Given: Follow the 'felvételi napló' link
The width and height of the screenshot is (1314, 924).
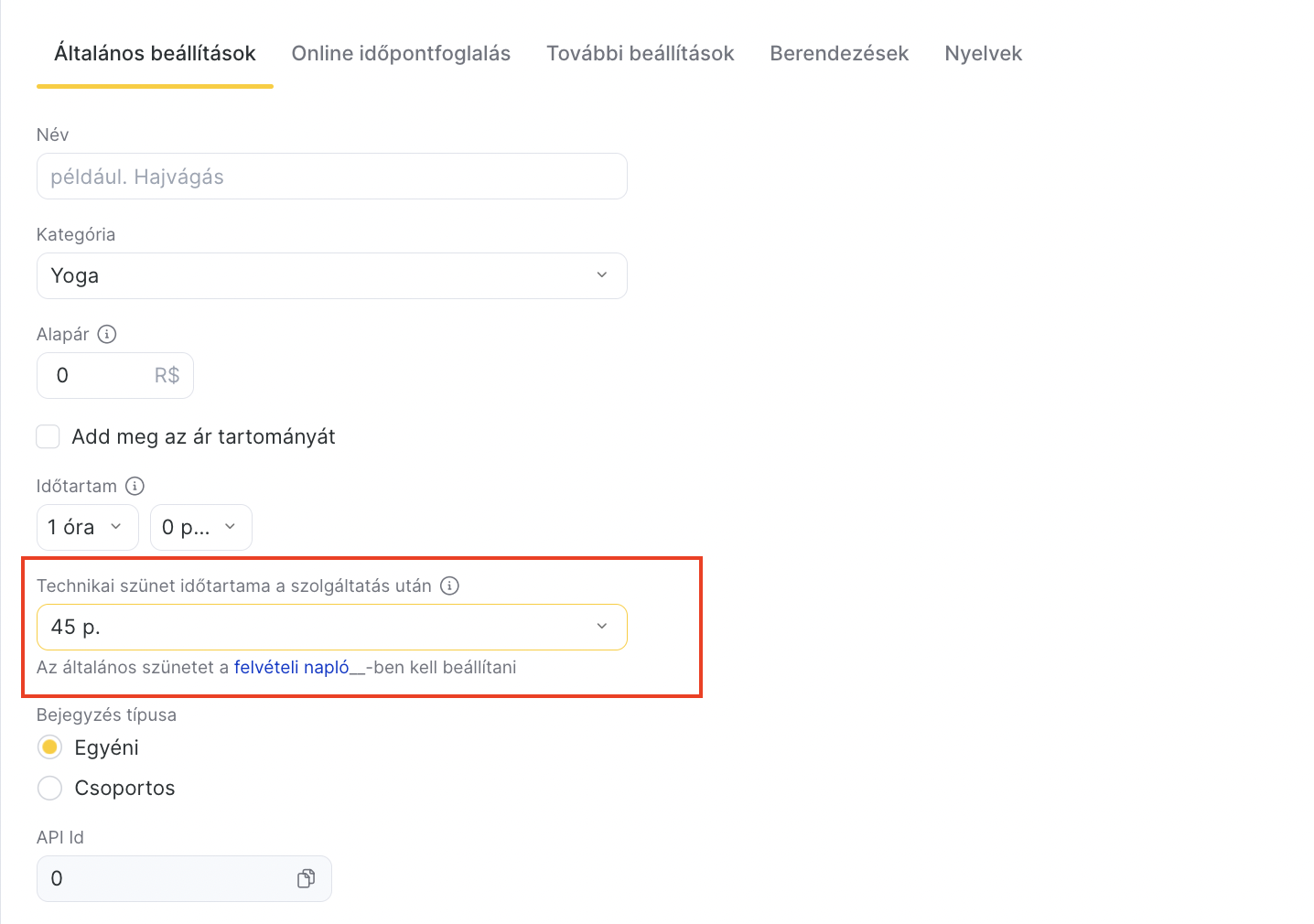Looking at the screenshot, I should tap(292, 667).
